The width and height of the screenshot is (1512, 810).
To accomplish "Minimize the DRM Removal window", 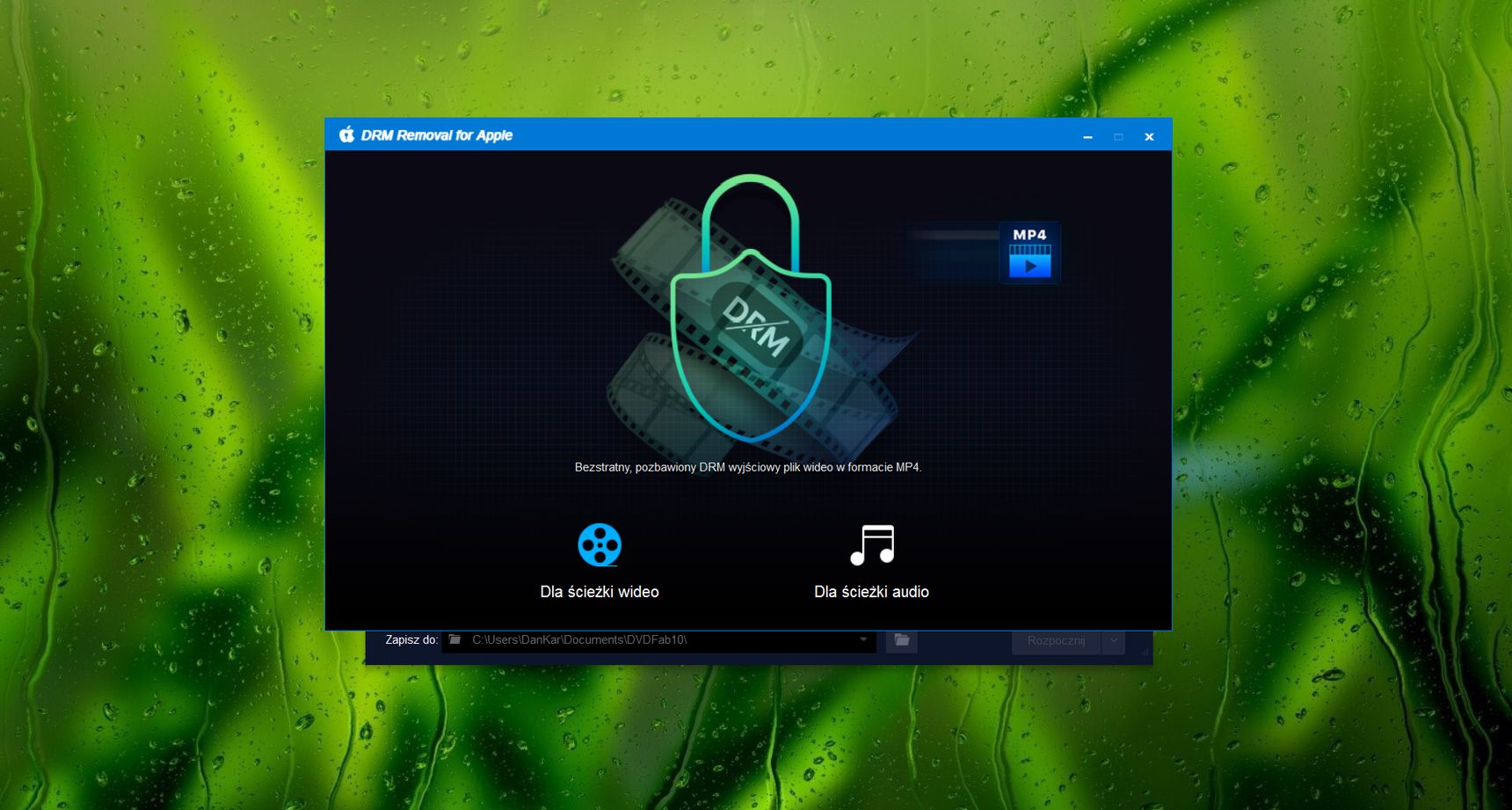I will tap(1087, 136).
